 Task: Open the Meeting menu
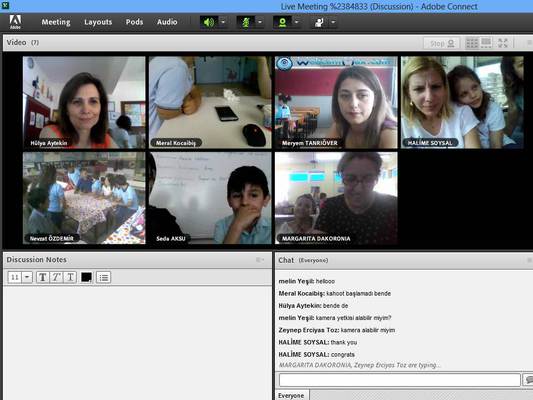click(56, 22)
